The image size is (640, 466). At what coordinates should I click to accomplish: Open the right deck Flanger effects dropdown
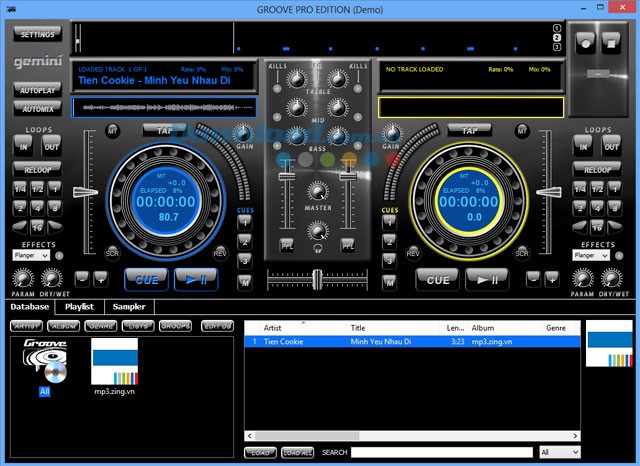point(590,255)
